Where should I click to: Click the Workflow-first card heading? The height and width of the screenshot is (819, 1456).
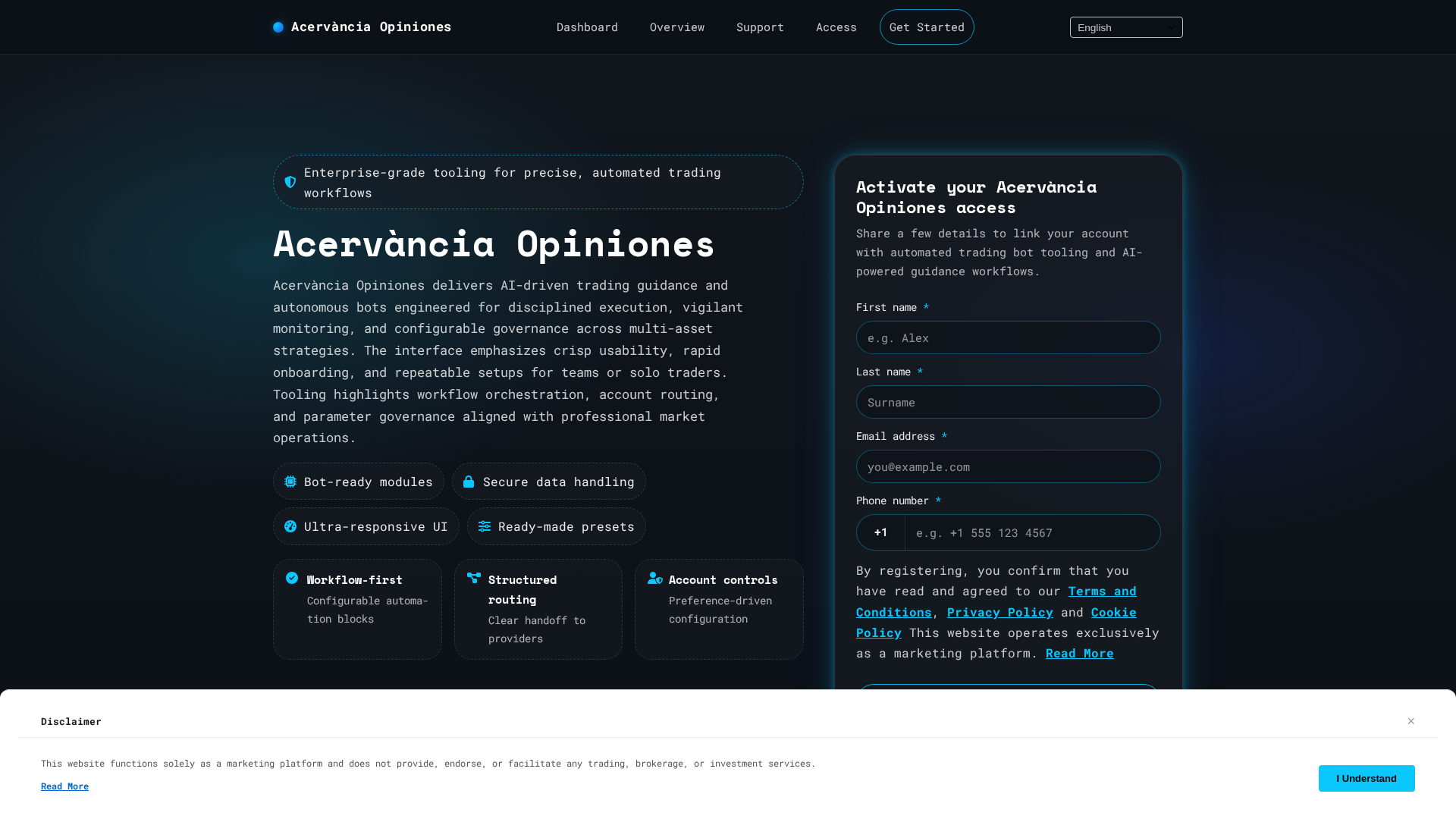[x=355, y=579]
